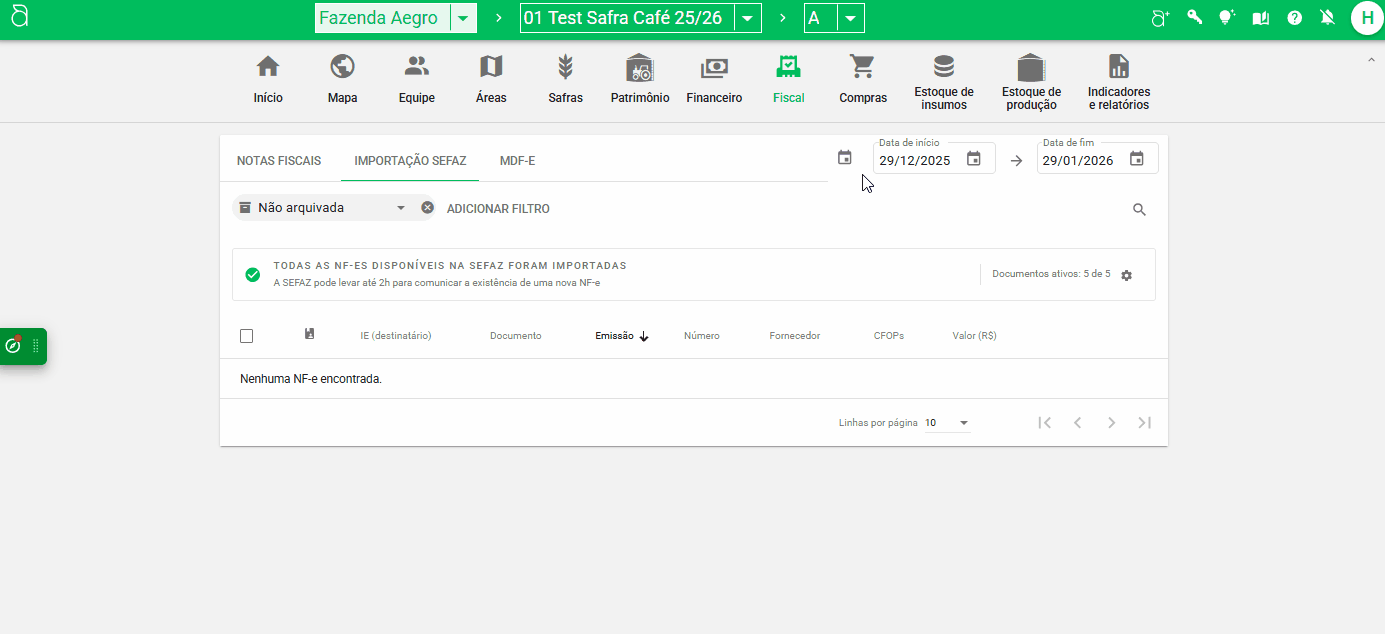Remove the Não arquivada filter
This screenshot has height=634, width=1385.
tap(427, 208)
